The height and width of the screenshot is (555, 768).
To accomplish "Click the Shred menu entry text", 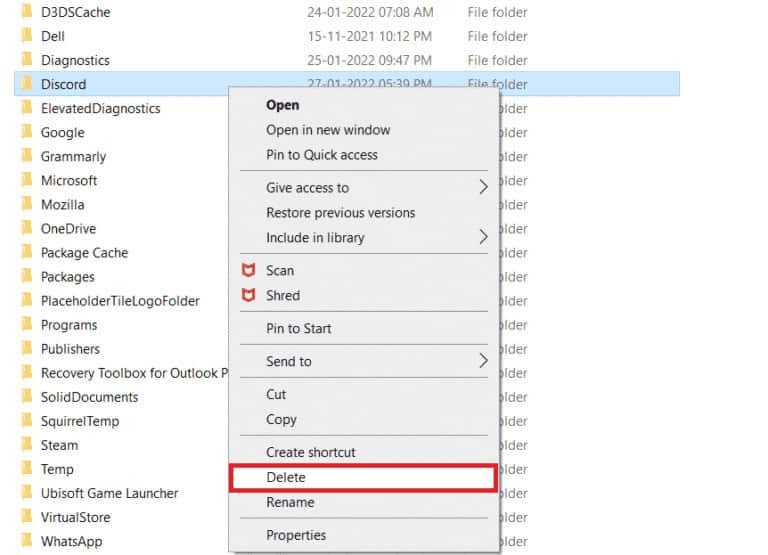I will 283,295.
